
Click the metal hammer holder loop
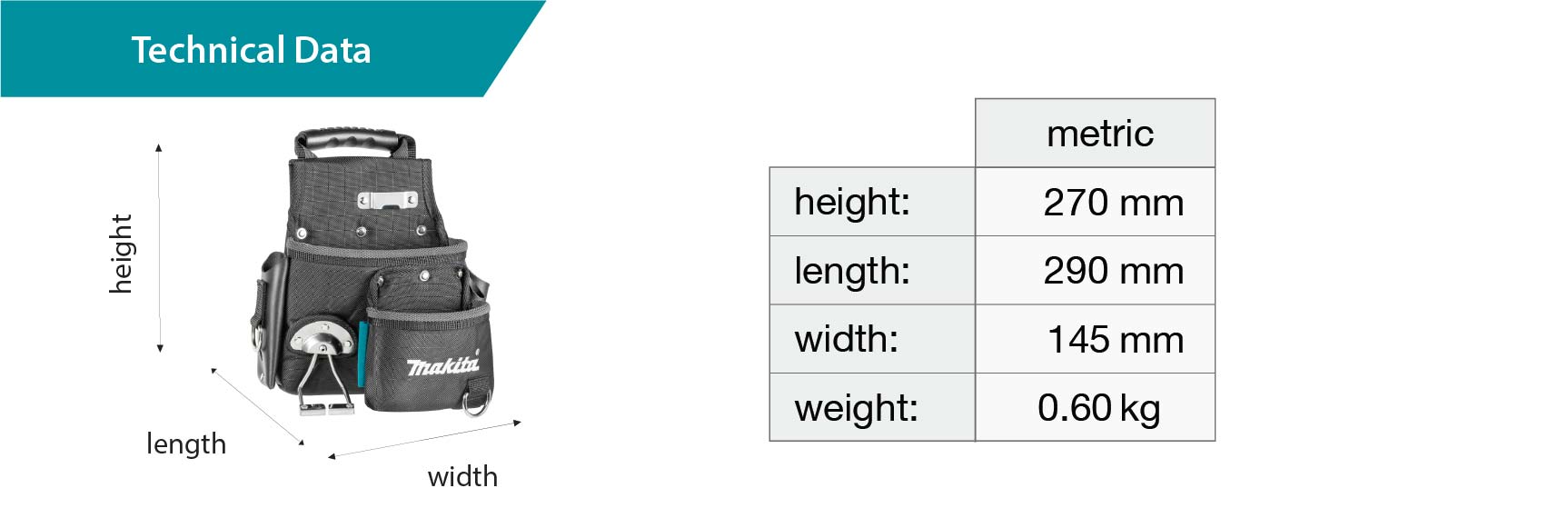(x=324, y=373)
